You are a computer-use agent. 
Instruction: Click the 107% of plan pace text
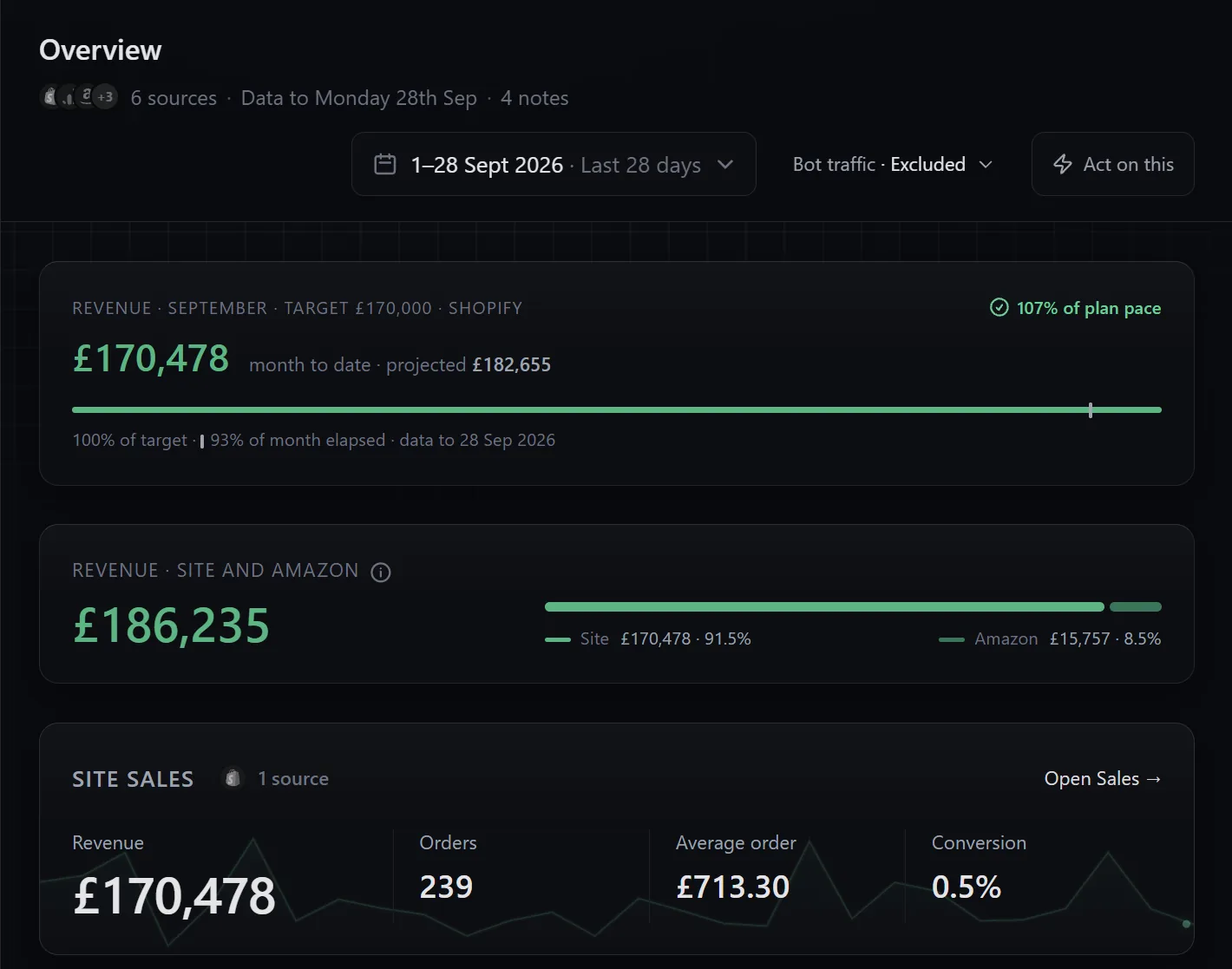(x=1089, y=308)
